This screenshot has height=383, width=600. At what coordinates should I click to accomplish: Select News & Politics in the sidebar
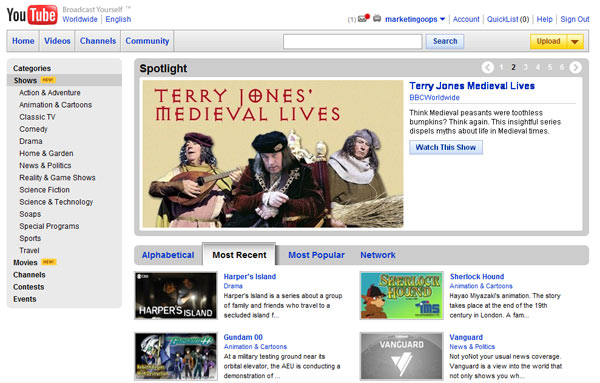click(45, 166)
